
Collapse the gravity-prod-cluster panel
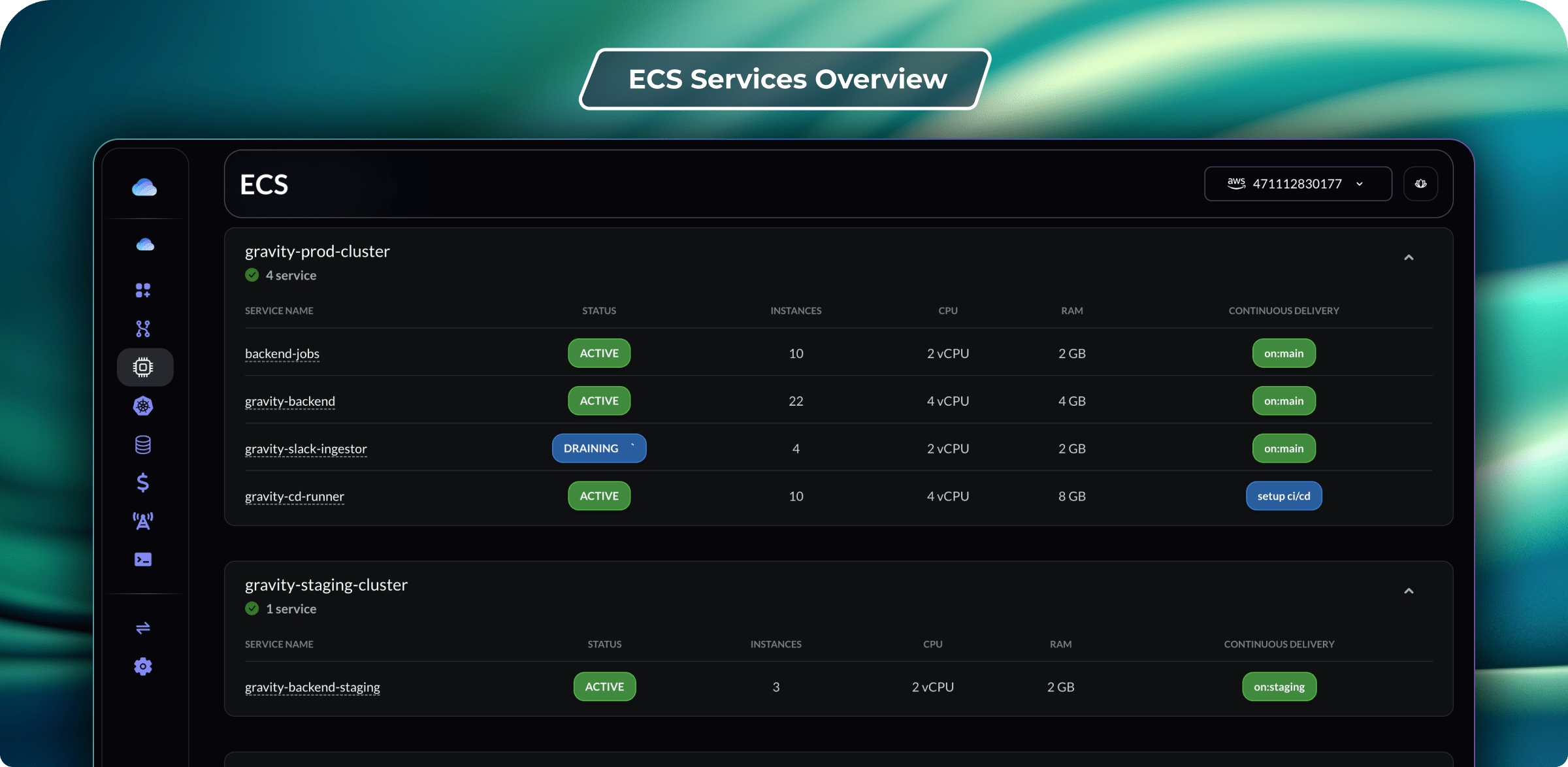tap(1409, 257)
